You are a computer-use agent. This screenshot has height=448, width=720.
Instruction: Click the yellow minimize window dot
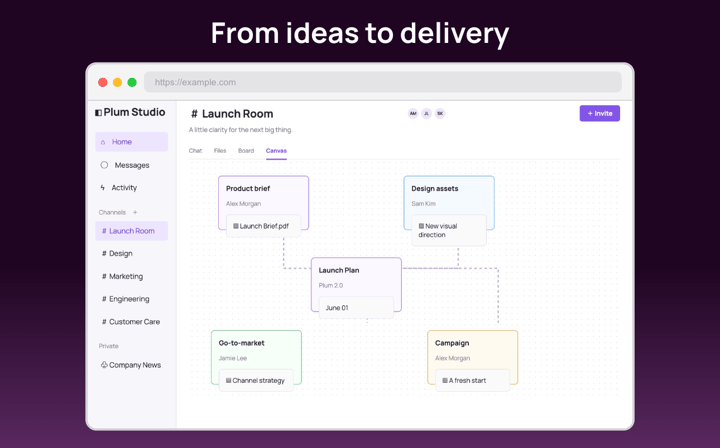118,82
